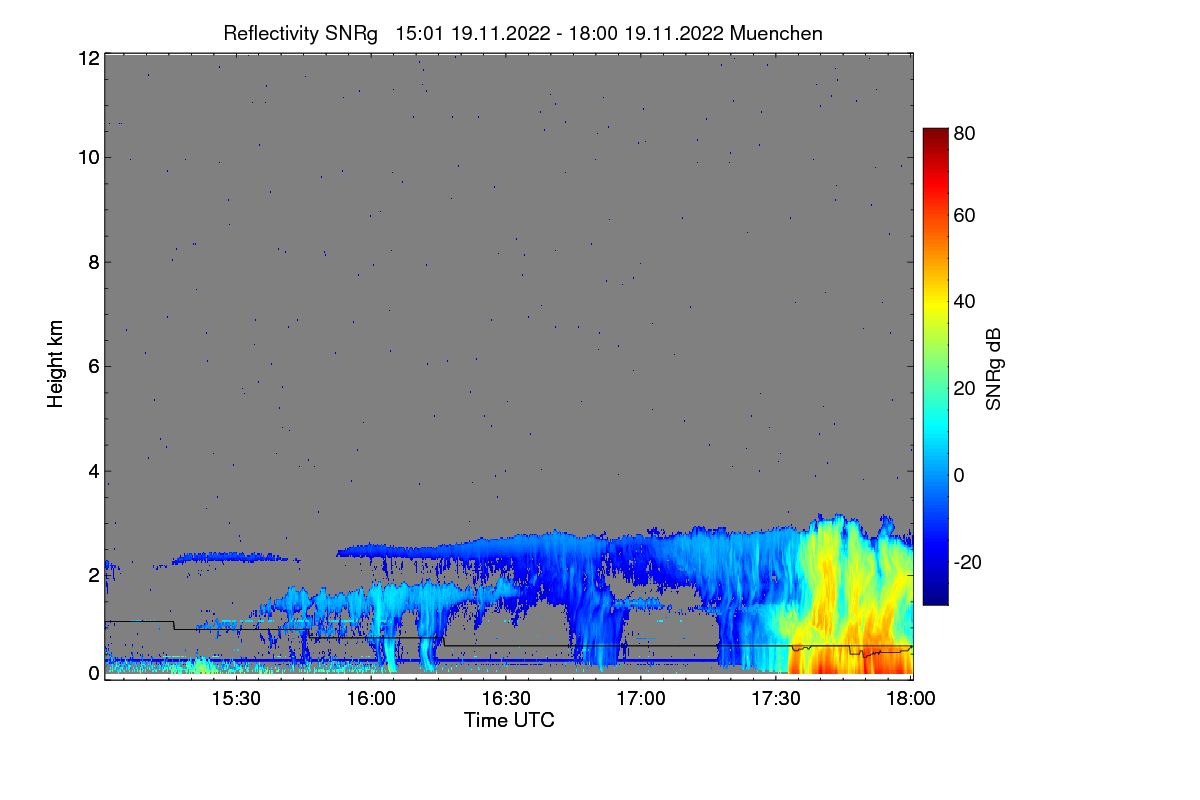Click the plot title 'Reflectivity SNRg'
Image resolution: width=1200 pixels, height=800 pixels.
point(300,33)
